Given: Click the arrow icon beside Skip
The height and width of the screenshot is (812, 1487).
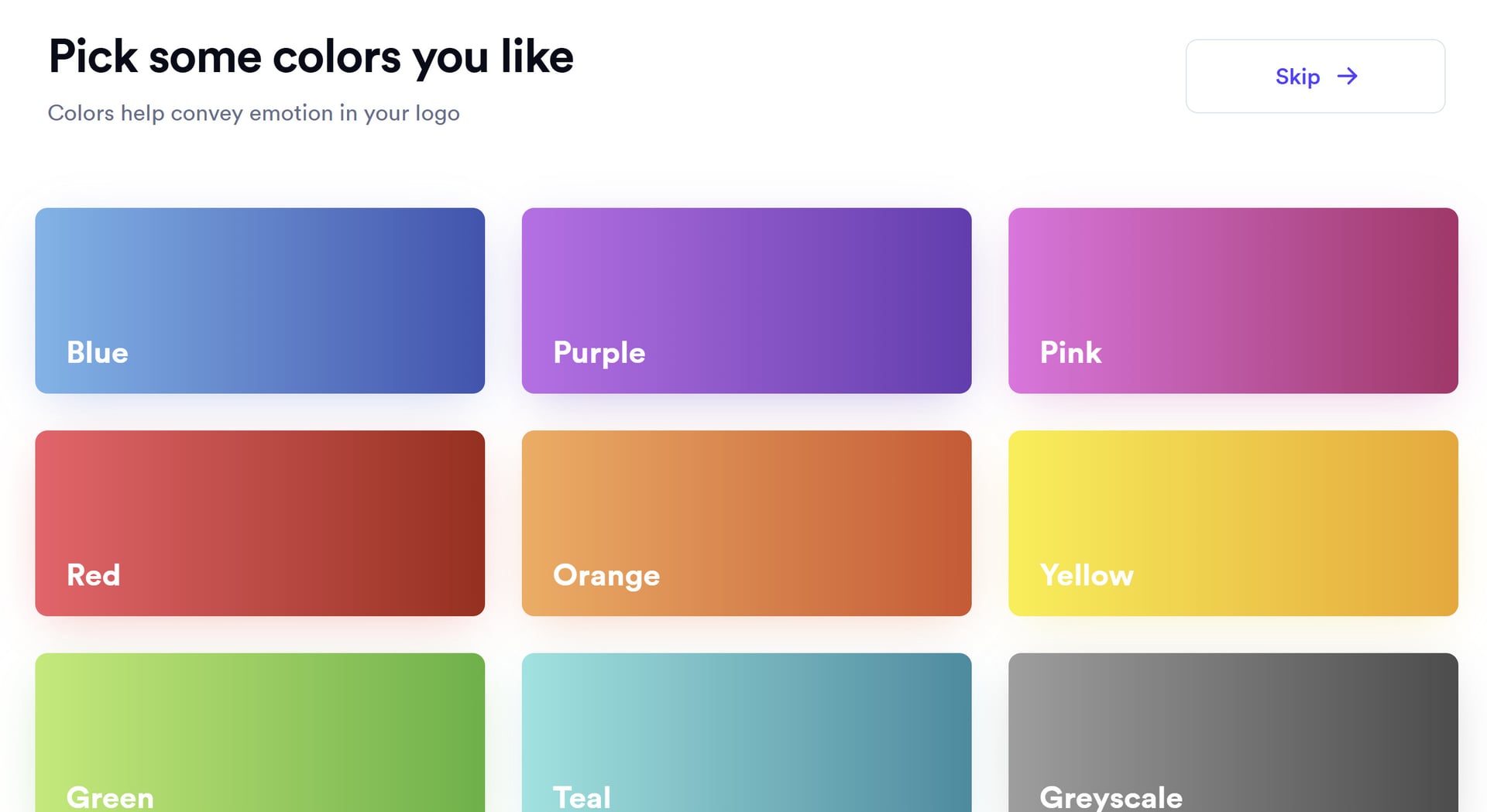Looking at the screenshot, I should (1348, 76).
